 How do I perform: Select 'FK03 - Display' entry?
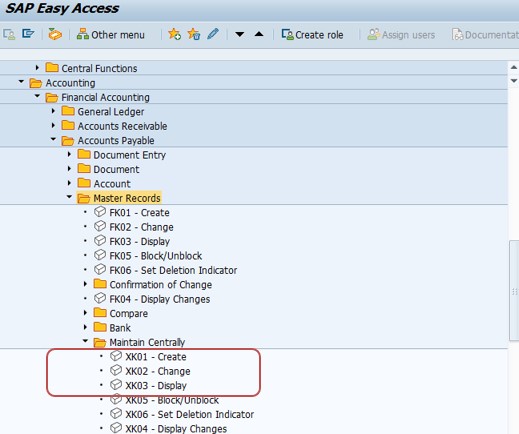click(140, 241)
